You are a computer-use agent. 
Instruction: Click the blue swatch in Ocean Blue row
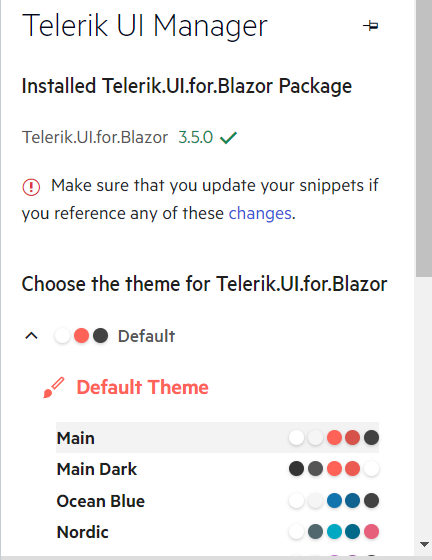coord(334,501)
